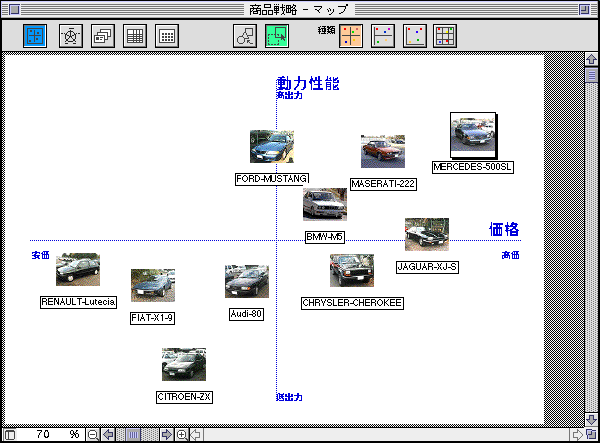The image size is (600, 443).
Task: Select the JAGUAR-XJ-S car thumbnail
Action: [427, 235]
